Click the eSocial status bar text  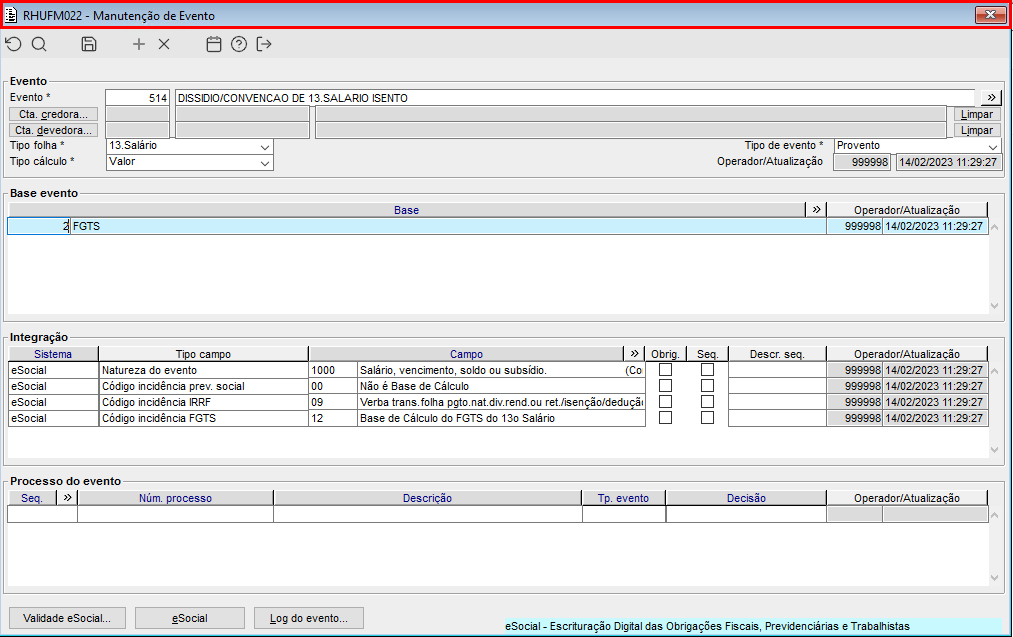click(707, 626)
